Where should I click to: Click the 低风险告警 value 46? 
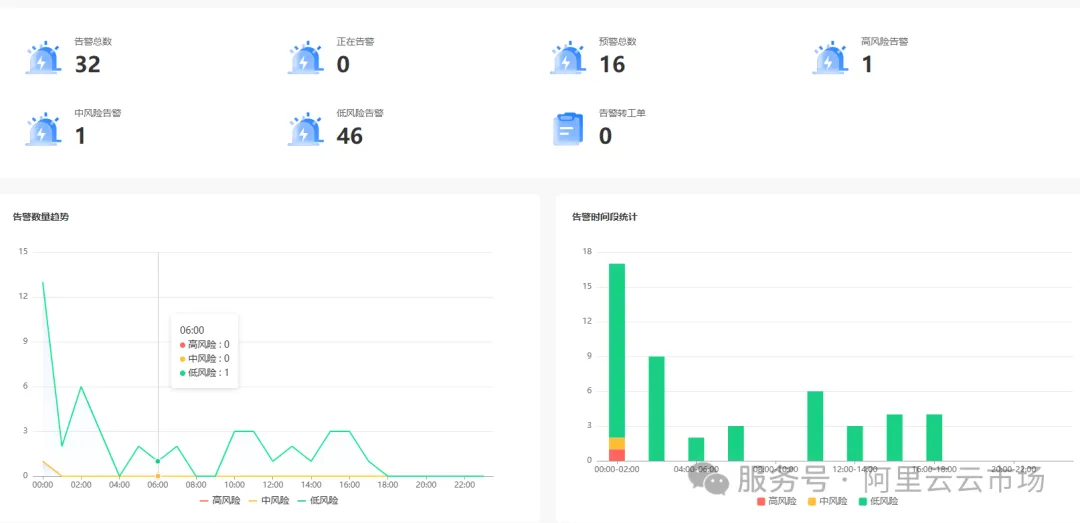[x=349, y=136]
